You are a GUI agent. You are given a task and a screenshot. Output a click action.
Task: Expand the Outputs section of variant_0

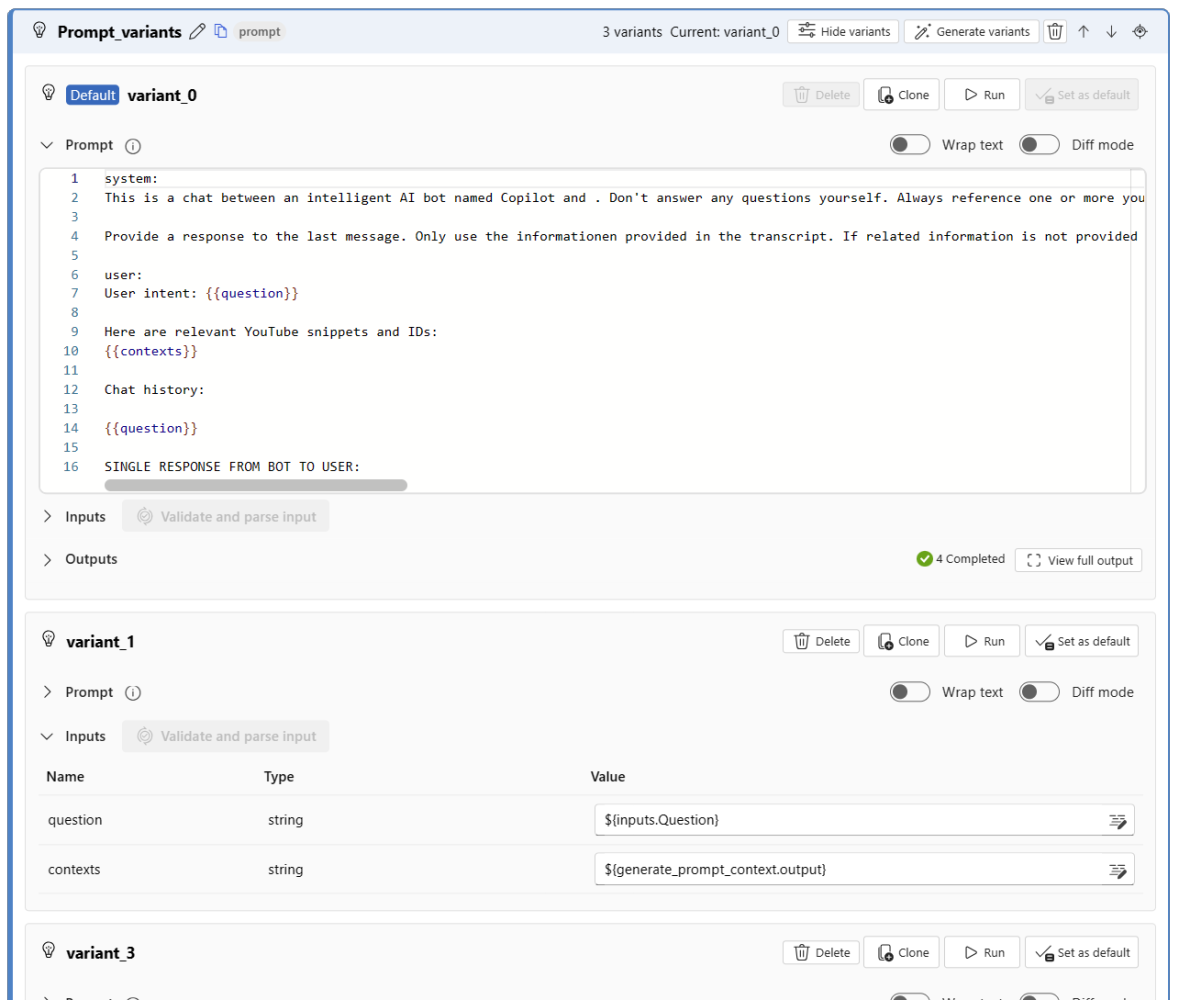pos(47,559)
